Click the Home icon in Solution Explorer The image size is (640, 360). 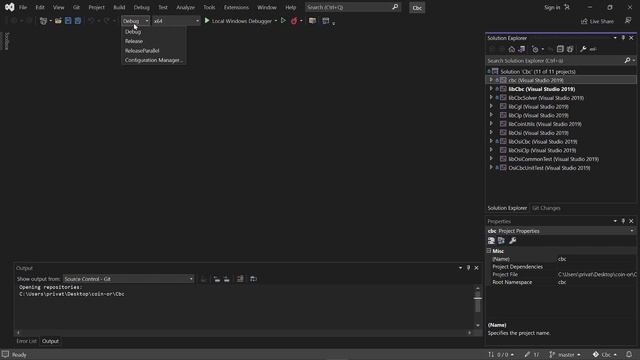coord(511,49)
